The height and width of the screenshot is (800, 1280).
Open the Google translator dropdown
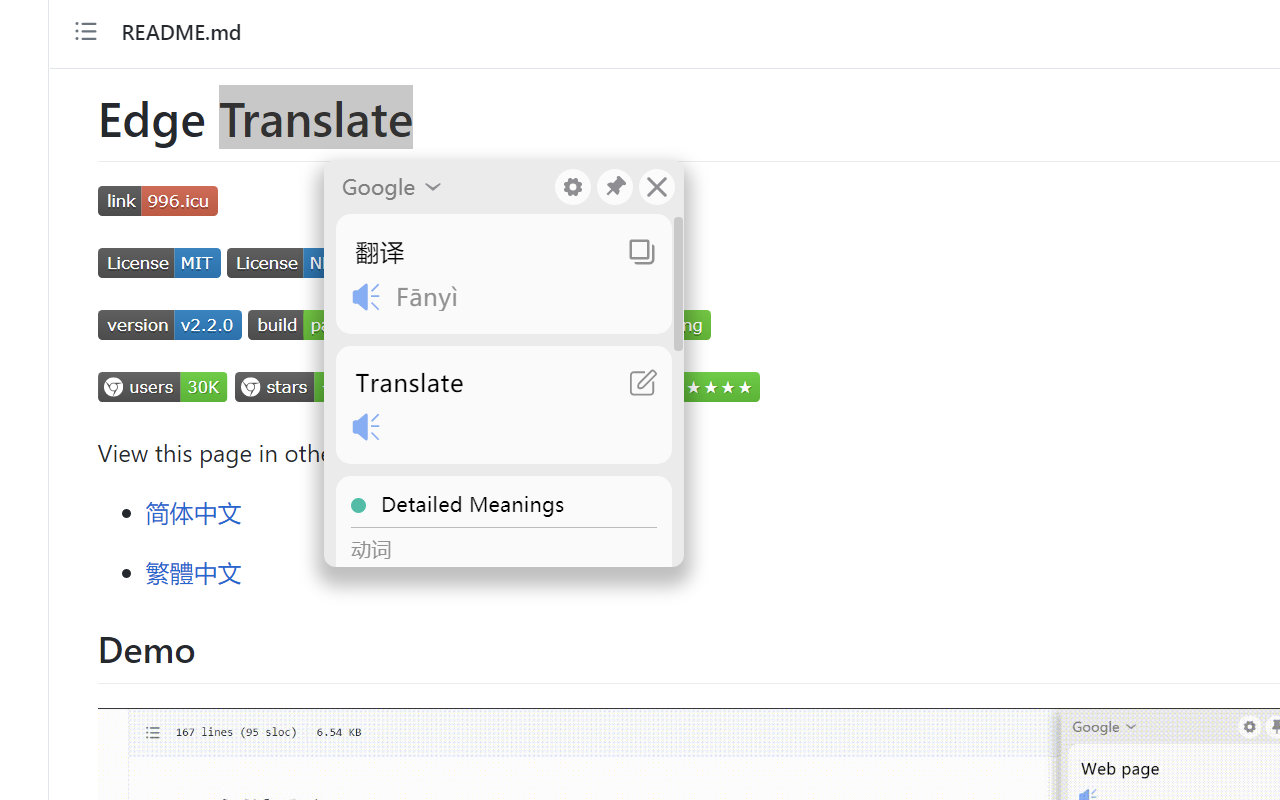tap(391, 187)
